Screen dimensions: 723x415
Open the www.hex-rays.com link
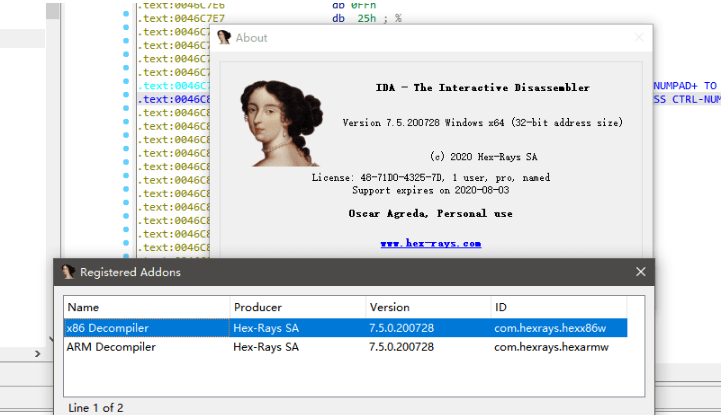(431, 243)
